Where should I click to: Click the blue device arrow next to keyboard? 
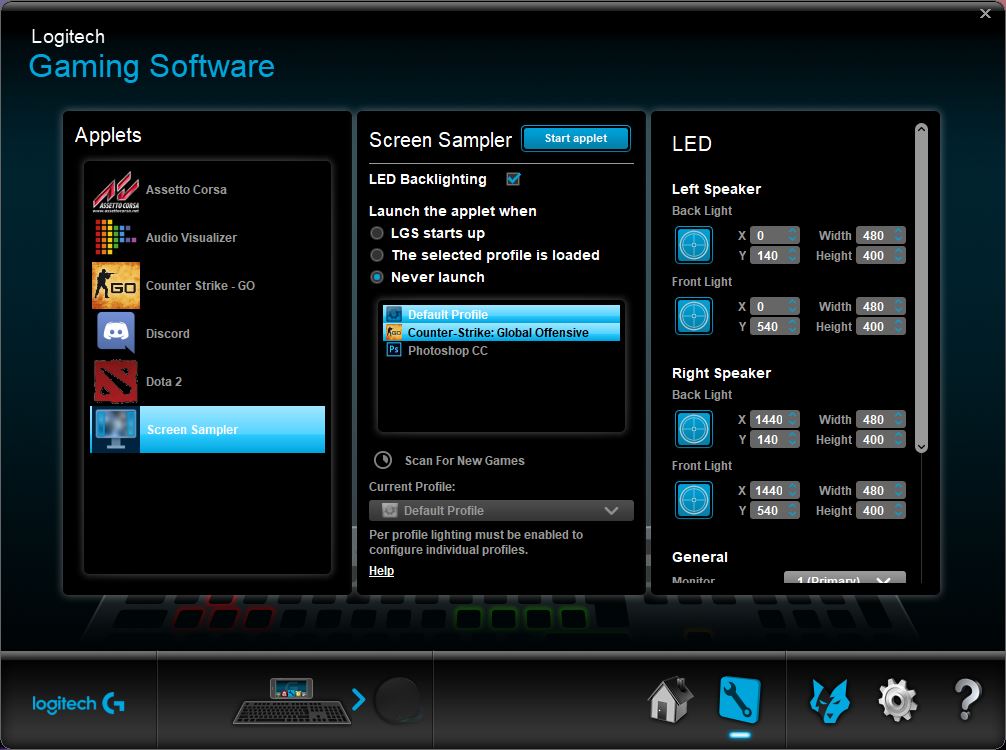[358, 699]
